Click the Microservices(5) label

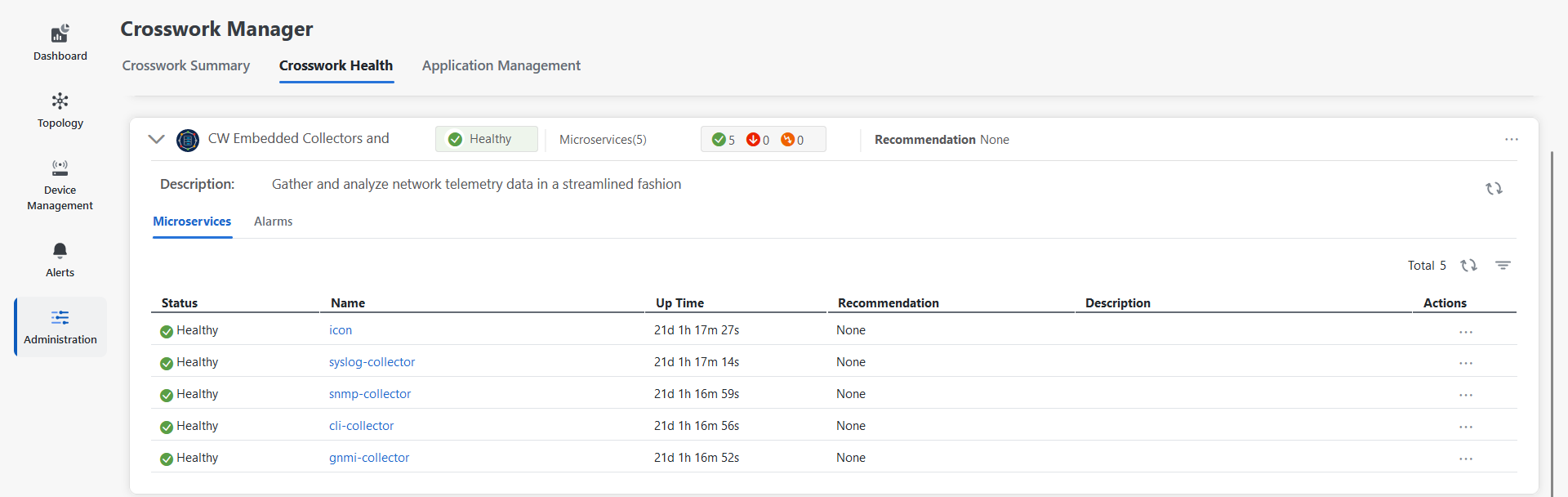click(603, 140)
